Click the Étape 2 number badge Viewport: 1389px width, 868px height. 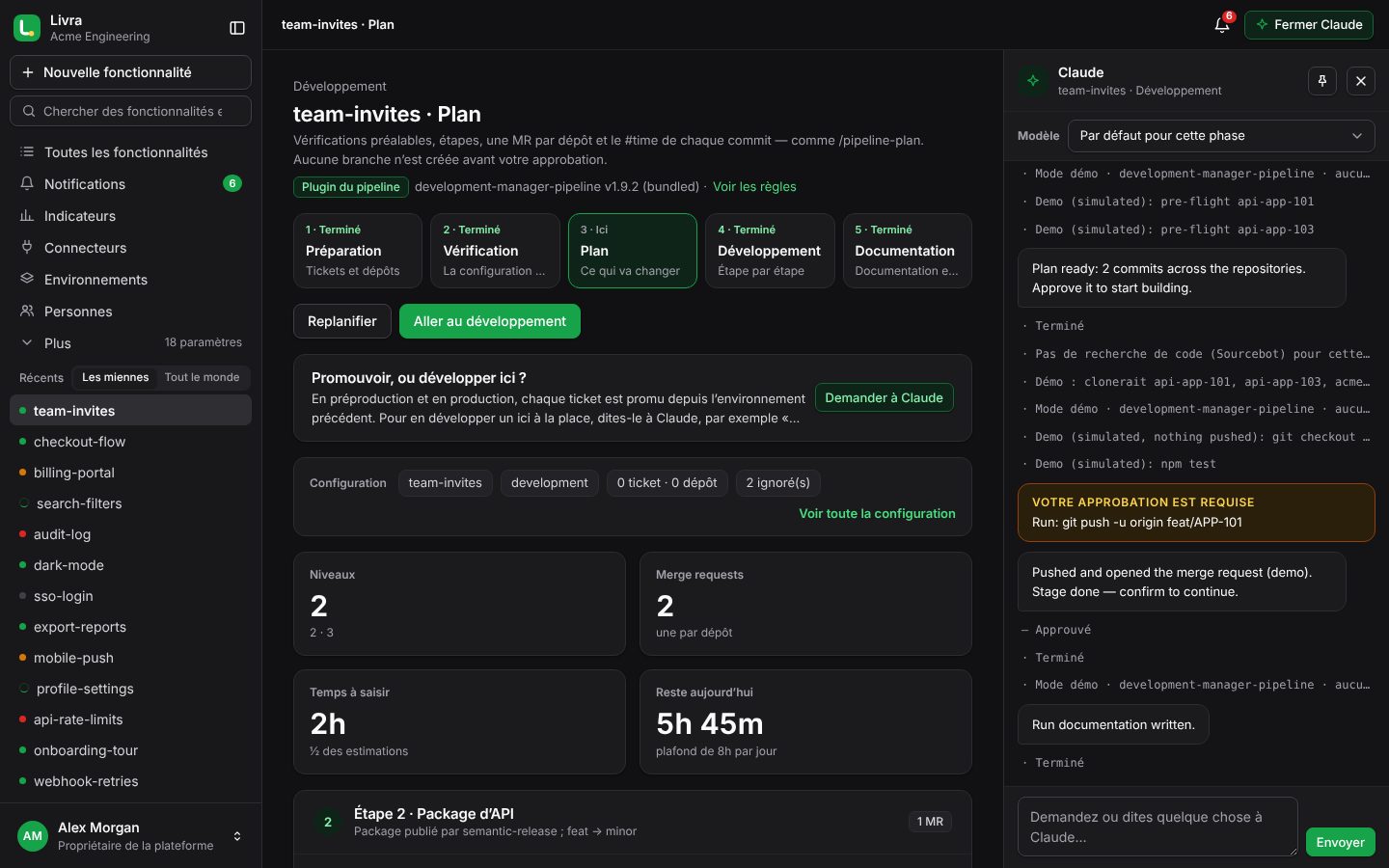click(328, 822)
